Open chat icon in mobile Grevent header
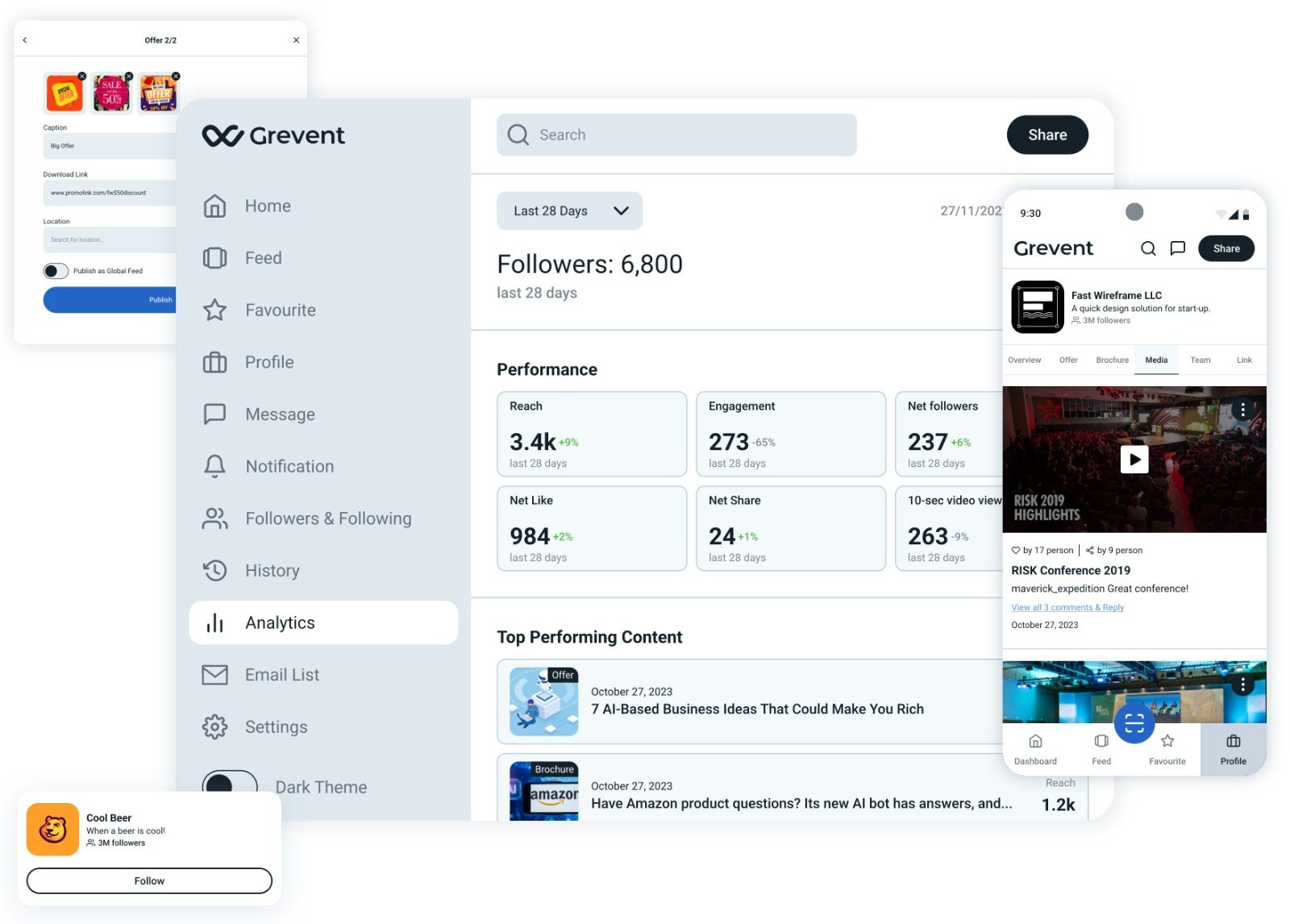 [x=1178, y=248]
